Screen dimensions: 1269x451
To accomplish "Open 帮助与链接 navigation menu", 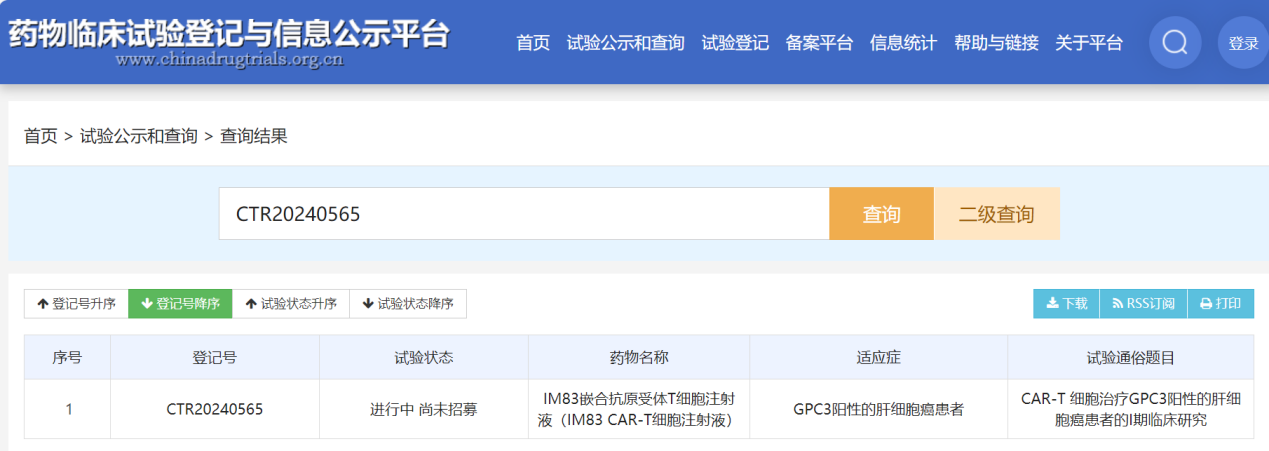I will coord(996,43).
